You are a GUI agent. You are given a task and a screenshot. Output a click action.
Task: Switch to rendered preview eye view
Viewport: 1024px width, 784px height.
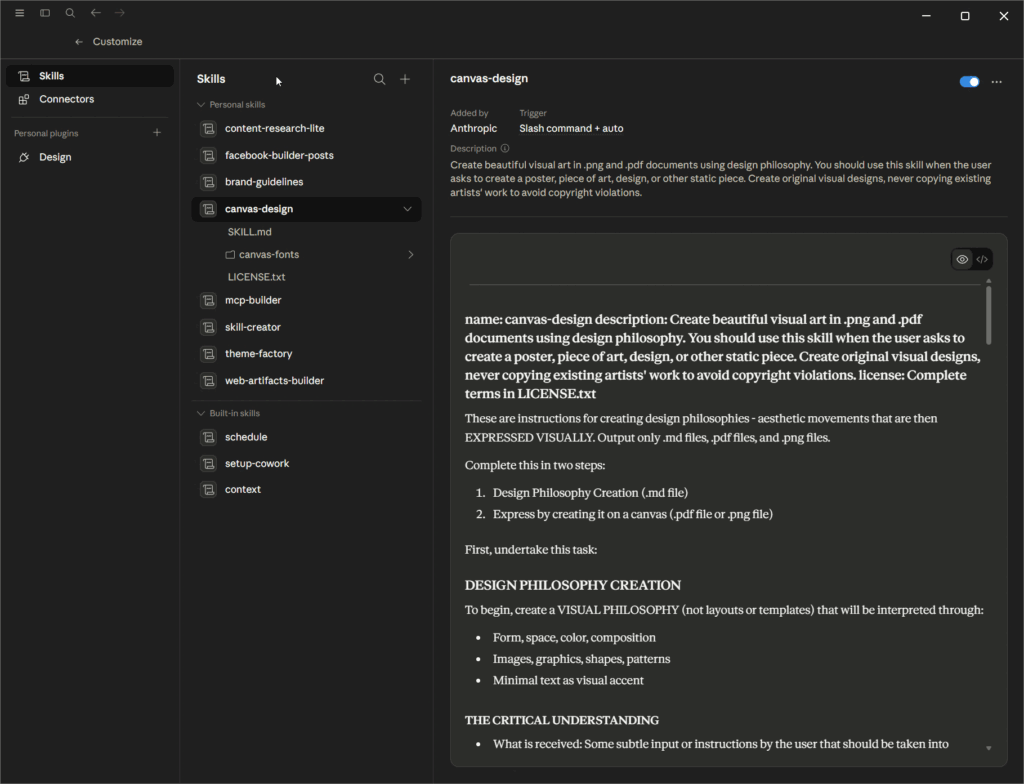pos(962,259)
